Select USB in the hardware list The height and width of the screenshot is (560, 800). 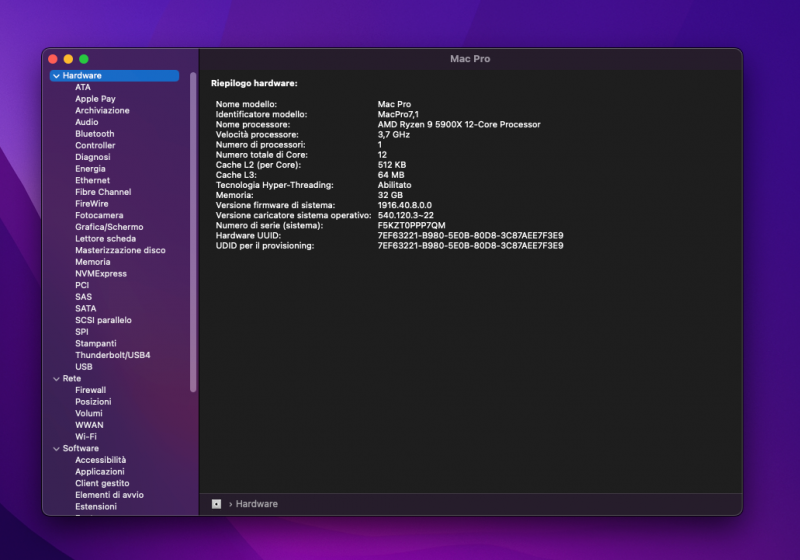(x=83, y=367)
